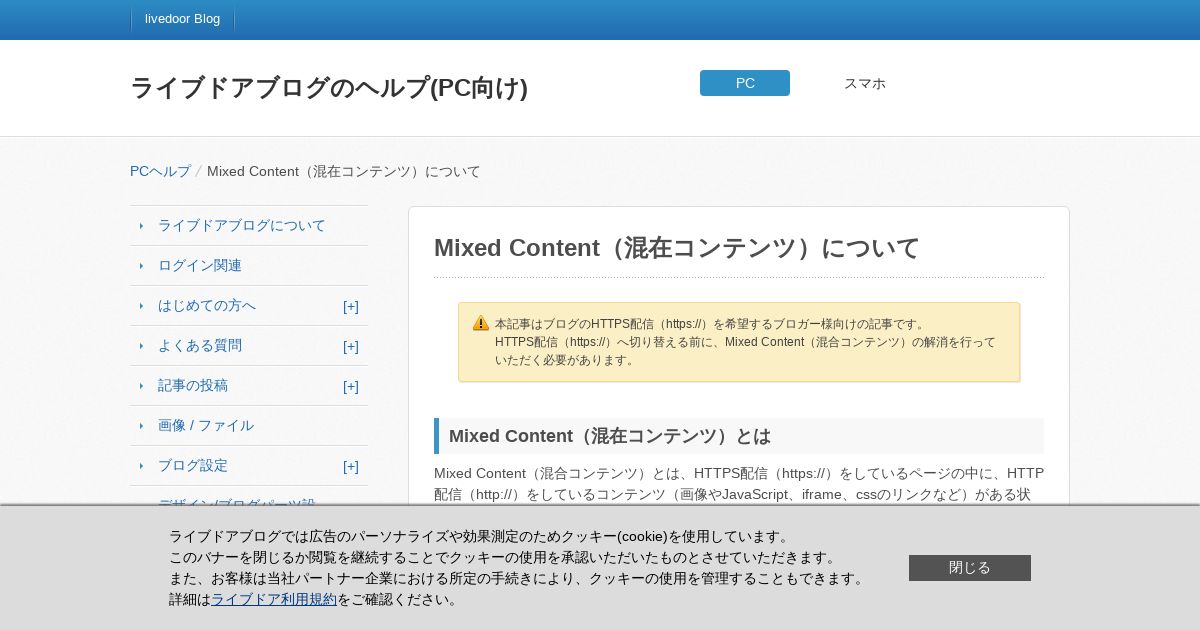Open はじめての方へ sidebar item
The image size is (1200, 630).
(207, 305)
